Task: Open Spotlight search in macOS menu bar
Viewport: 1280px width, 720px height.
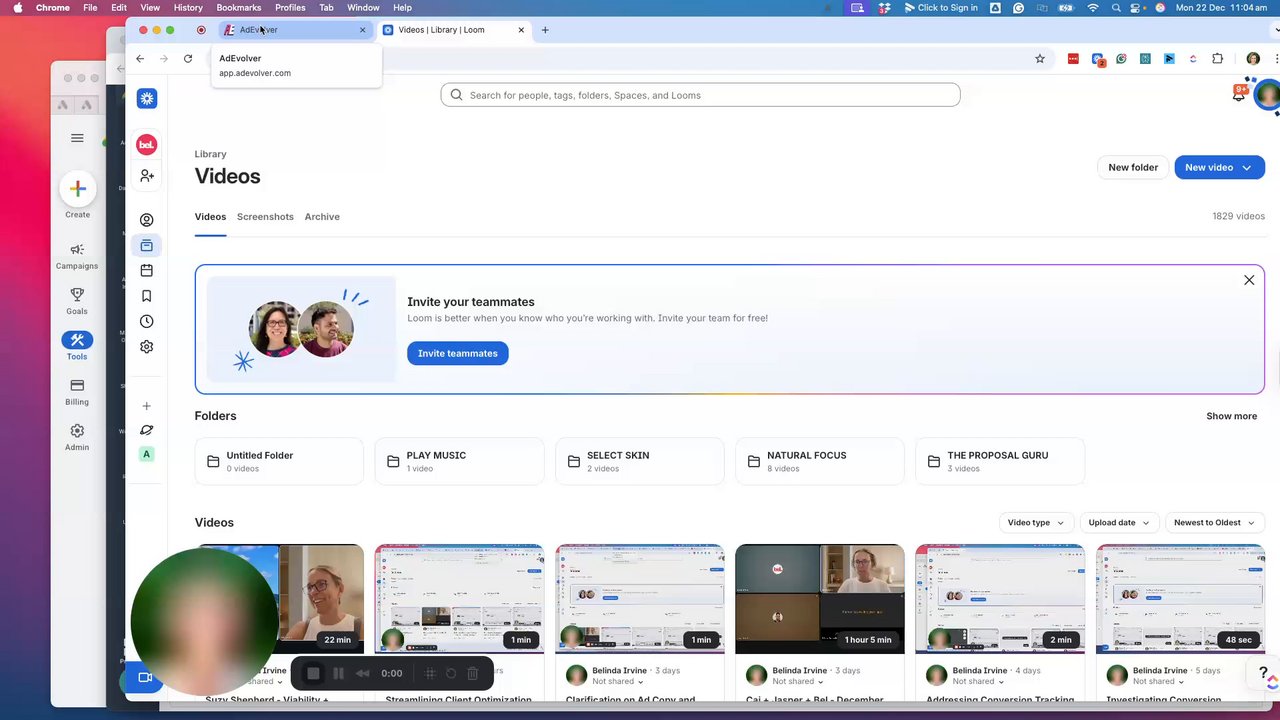Action: [x=1115, y=7]
